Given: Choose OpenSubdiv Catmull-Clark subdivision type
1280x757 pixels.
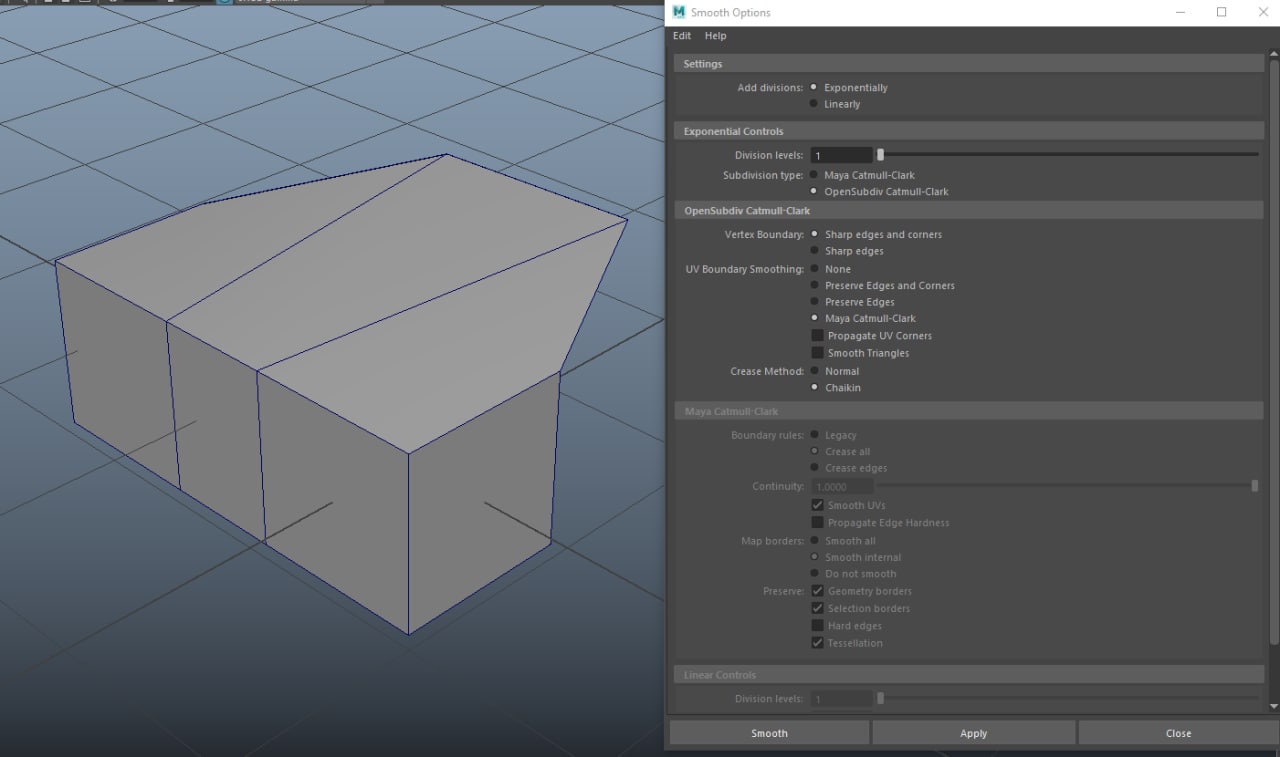Looking at the screenshot, I should click(814, 191).
